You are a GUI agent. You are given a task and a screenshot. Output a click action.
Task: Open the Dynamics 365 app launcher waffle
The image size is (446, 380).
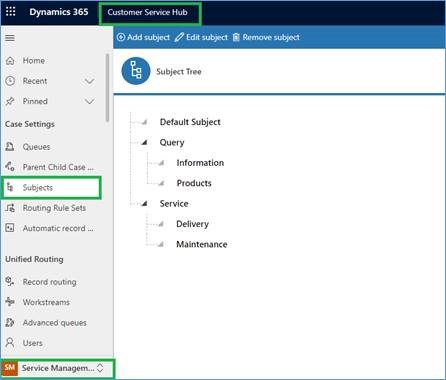(11, 11)
